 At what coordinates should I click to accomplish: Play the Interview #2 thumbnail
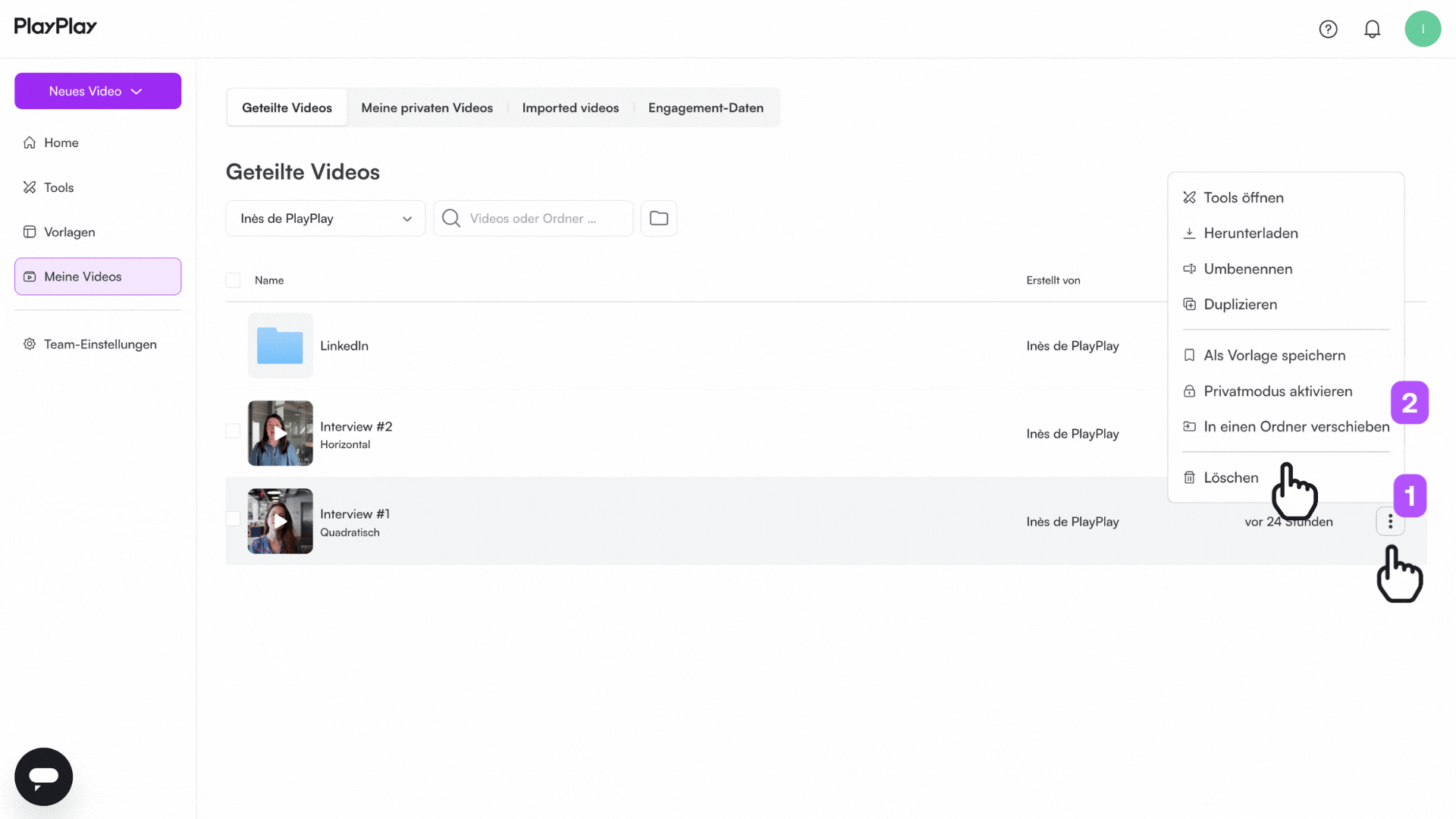point(280,433)
